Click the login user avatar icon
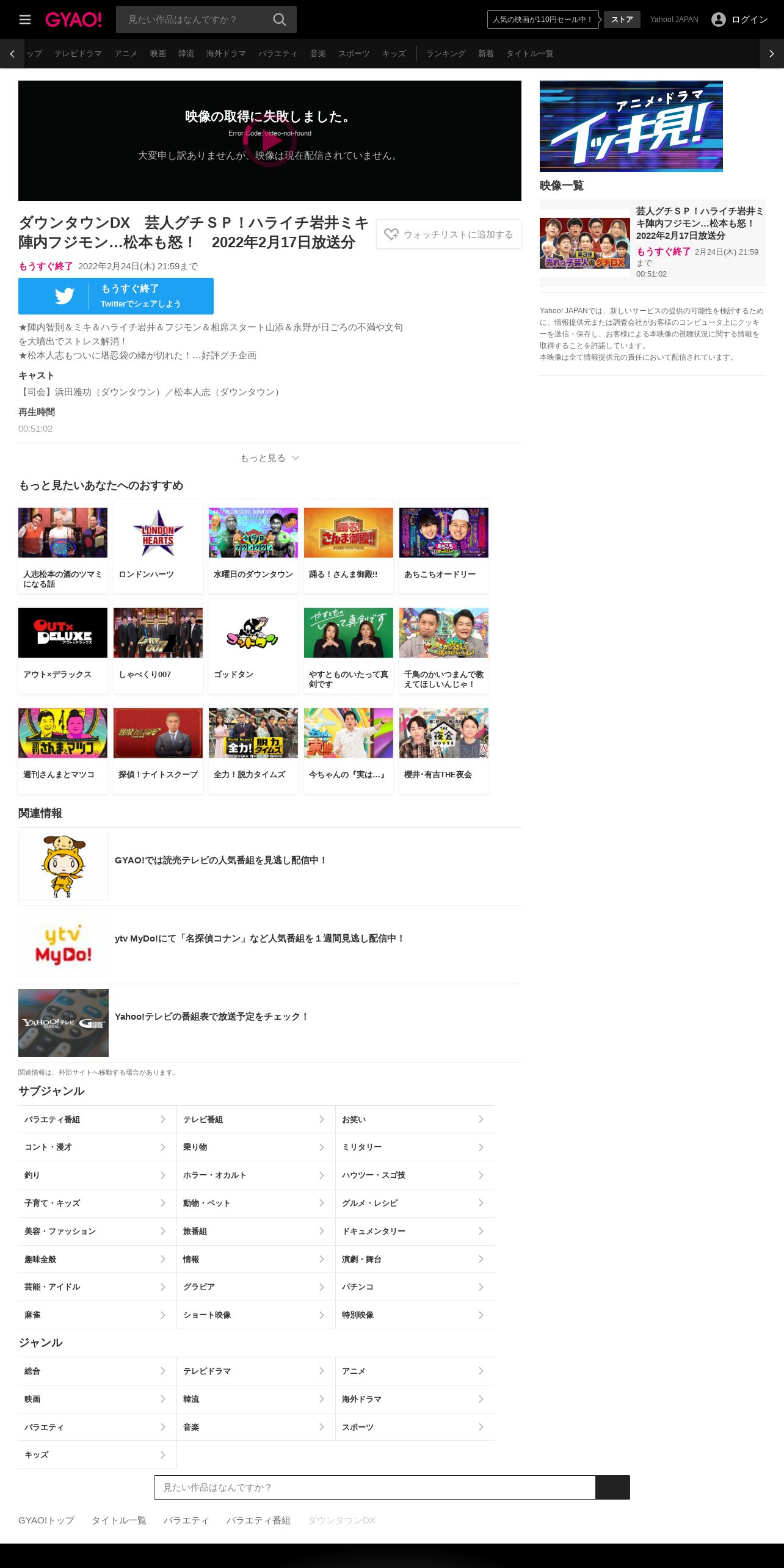The width and height of the screenshot is (784, 1568). click(719, 20)
